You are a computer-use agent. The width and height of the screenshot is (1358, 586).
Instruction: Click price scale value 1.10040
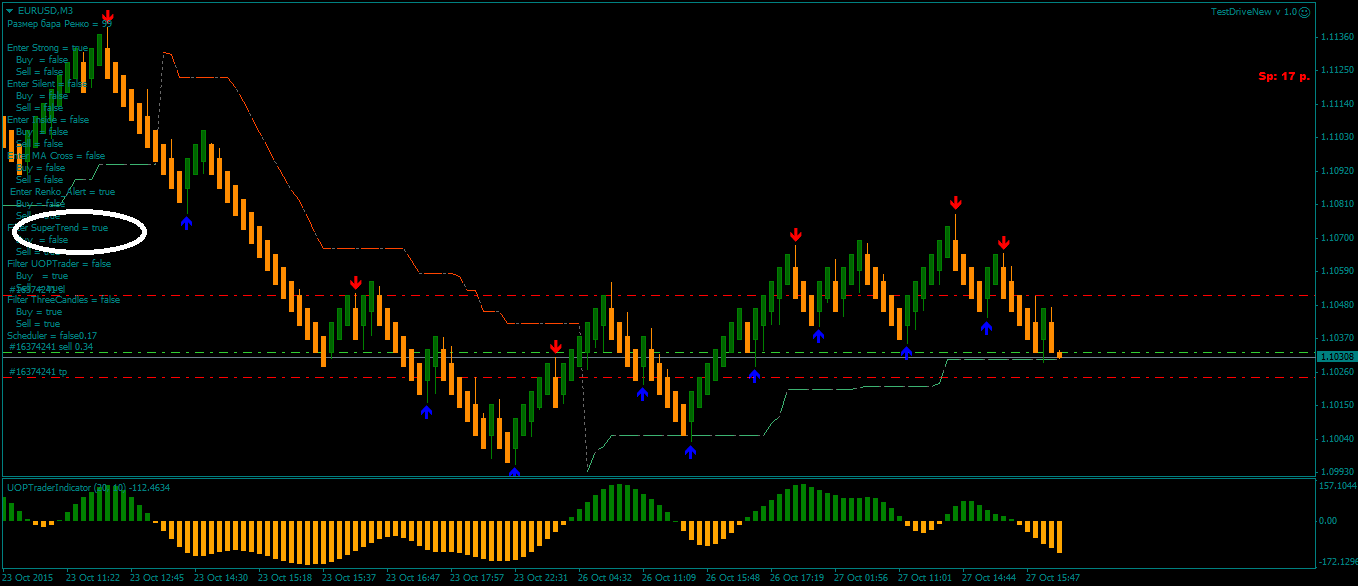(1337, 439)
